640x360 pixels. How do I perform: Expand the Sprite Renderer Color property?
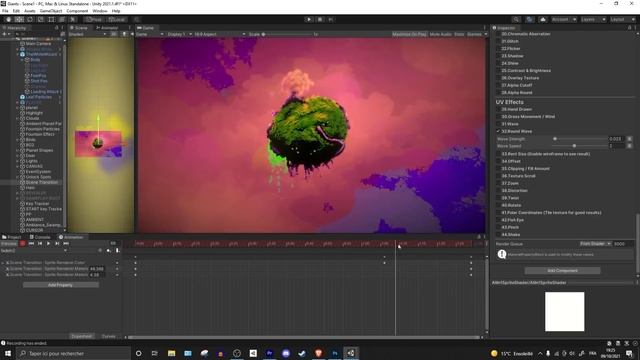coord(3,263)
